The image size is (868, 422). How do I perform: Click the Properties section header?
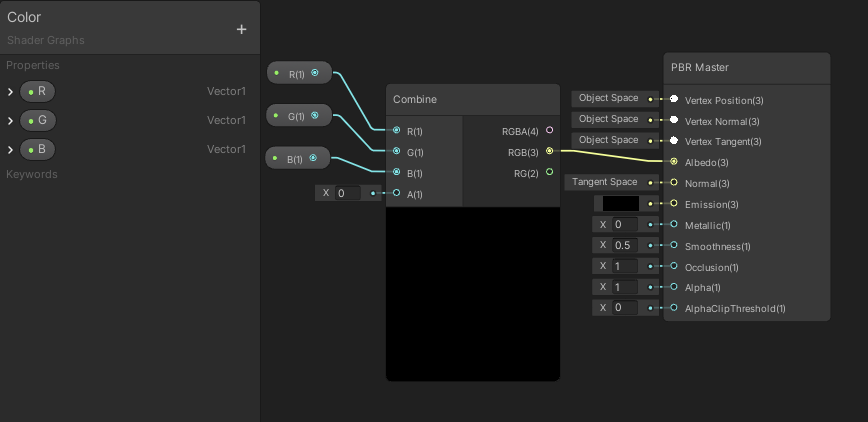33,65
